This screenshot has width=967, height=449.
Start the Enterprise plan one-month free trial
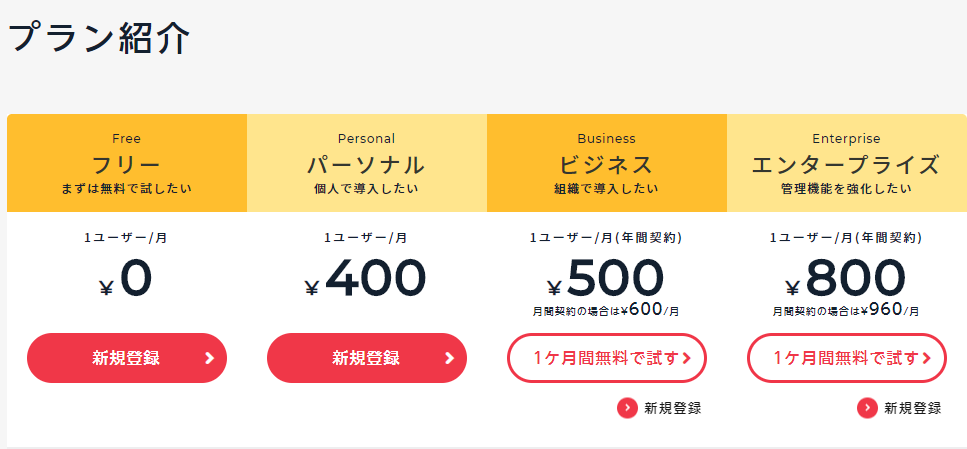pos(847,358)
